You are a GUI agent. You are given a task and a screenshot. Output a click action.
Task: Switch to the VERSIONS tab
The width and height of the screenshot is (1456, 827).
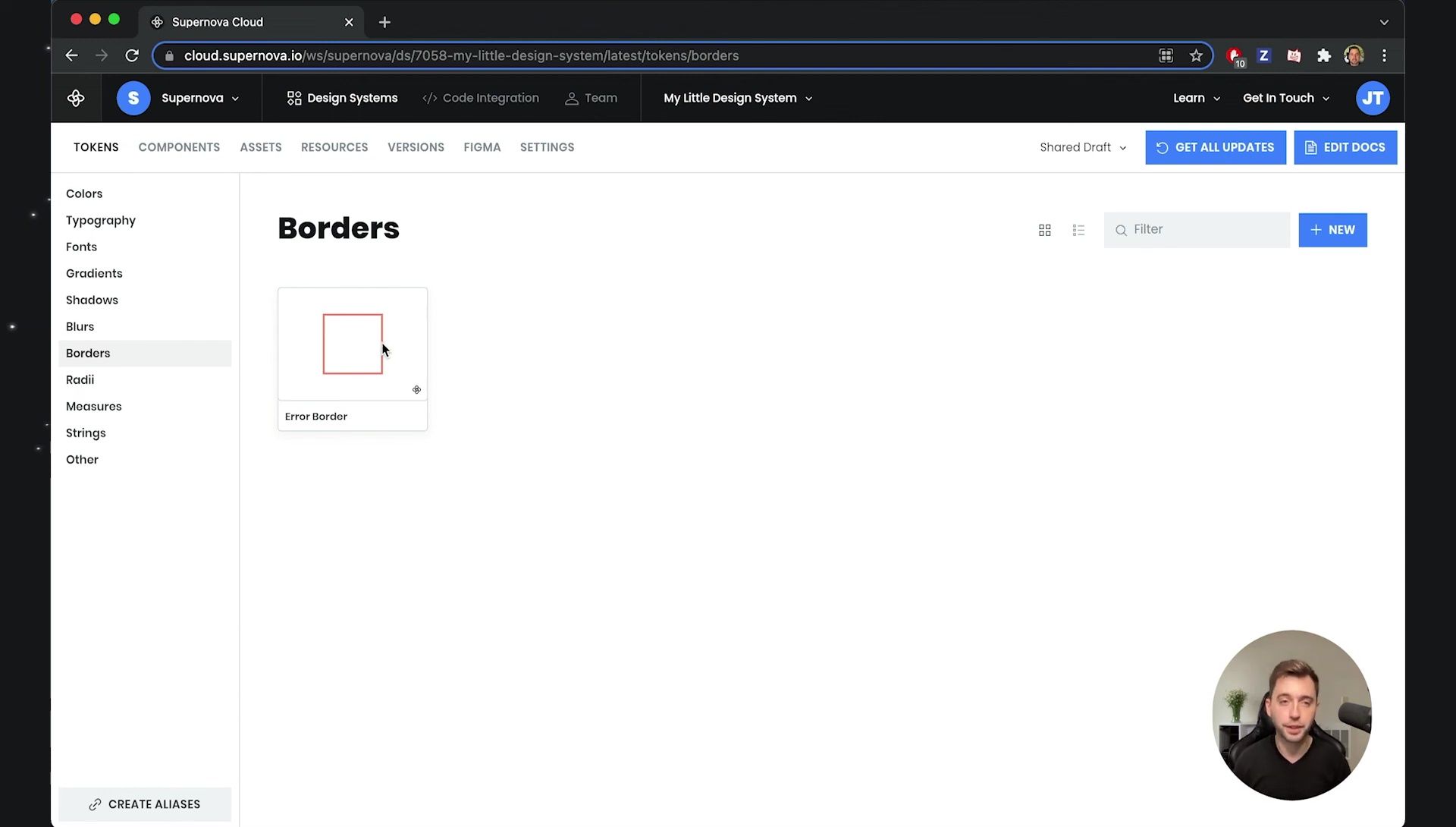[416, 147]
